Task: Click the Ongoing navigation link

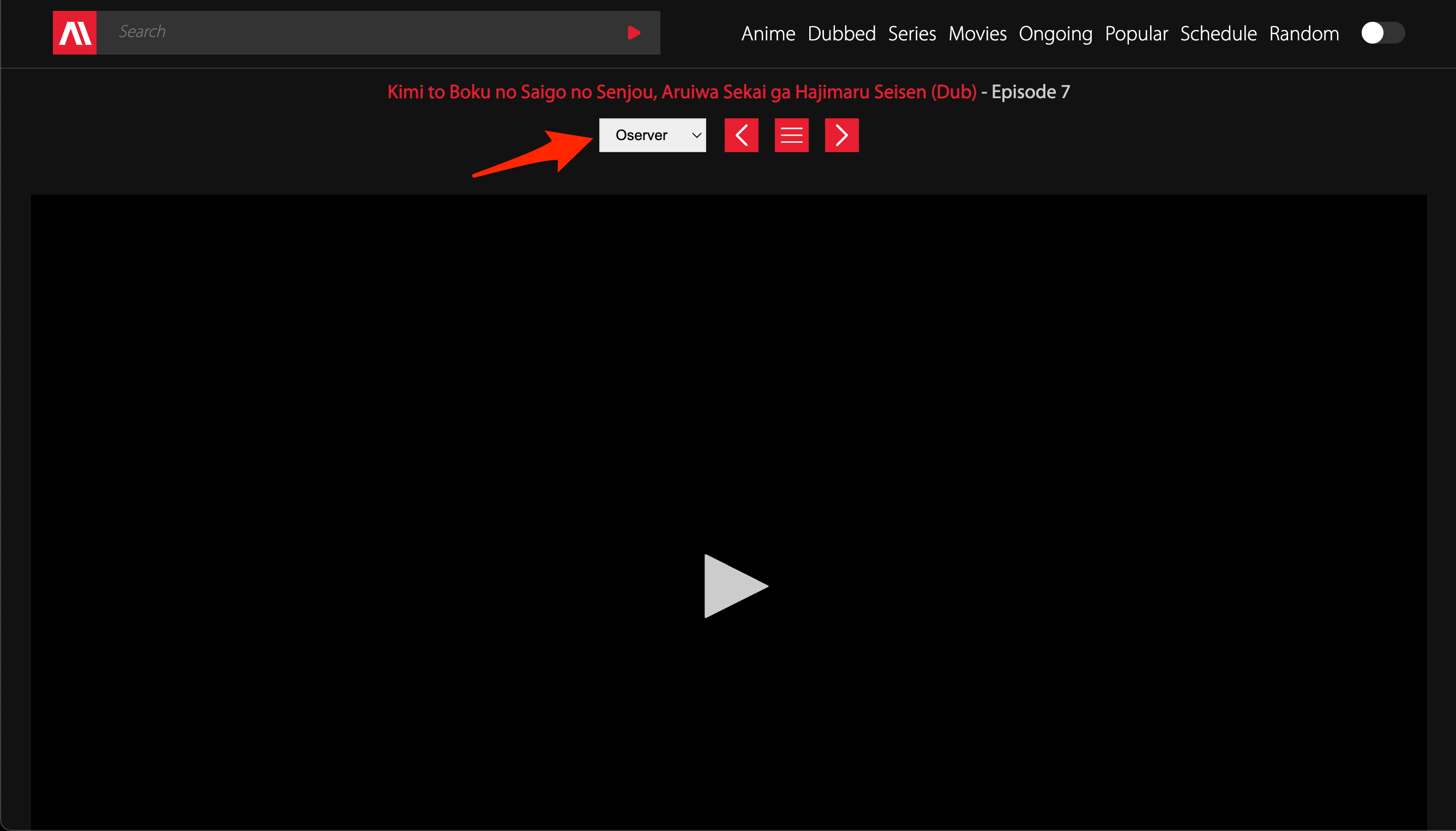Action: 1054,33
